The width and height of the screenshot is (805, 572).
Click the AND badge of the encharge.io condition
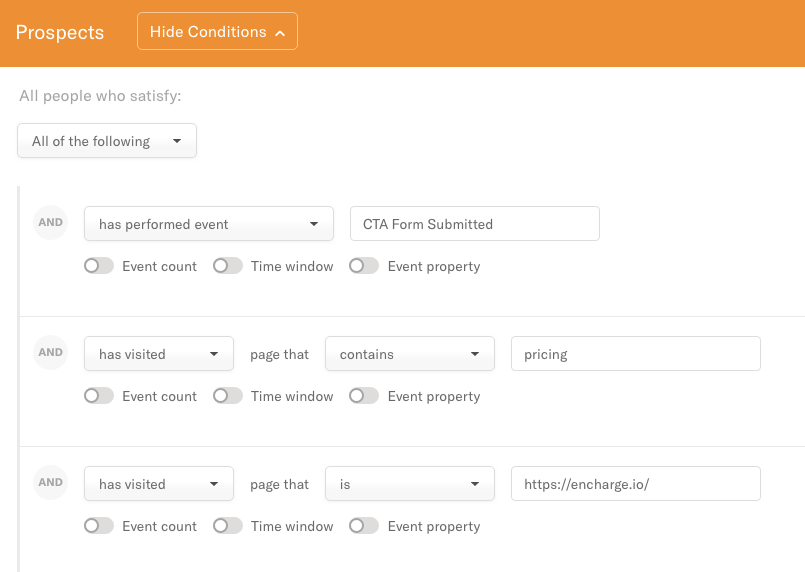point(50,482)
